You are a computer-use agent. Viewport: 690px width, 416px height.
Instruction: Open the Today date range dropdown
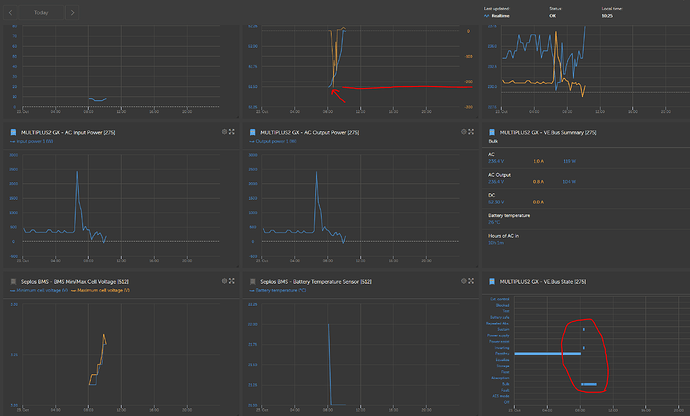point(42,14)
